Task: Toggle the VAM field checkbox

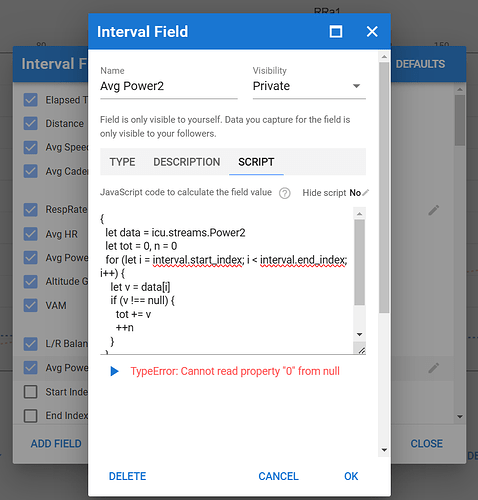Action: 31,305
